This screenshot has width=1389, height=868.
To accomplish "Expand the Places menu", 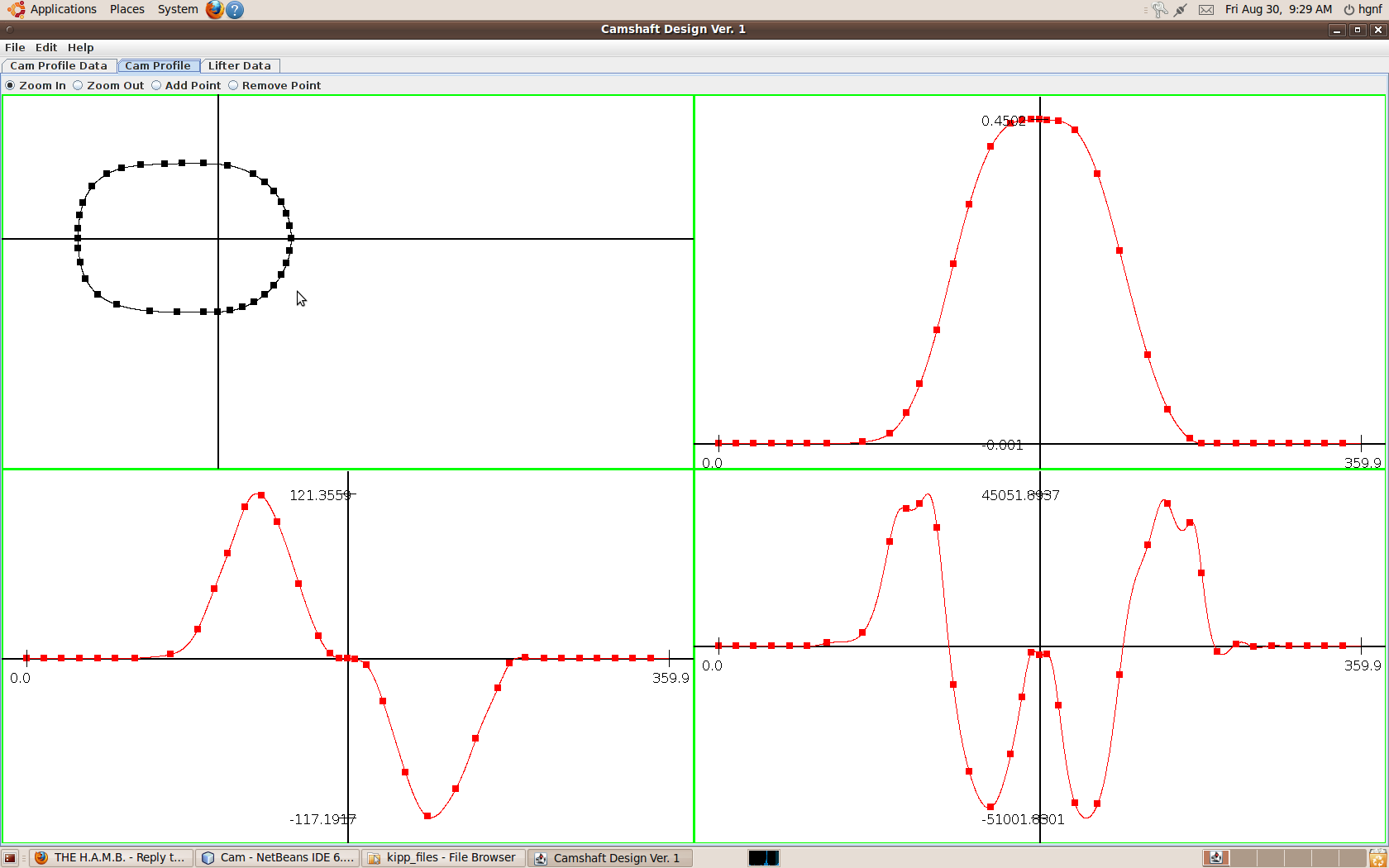I will tap(126, 9).
